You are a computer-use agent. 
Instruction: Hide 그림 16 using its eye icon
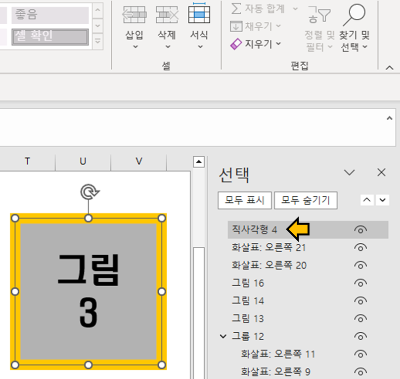point(361,283)
